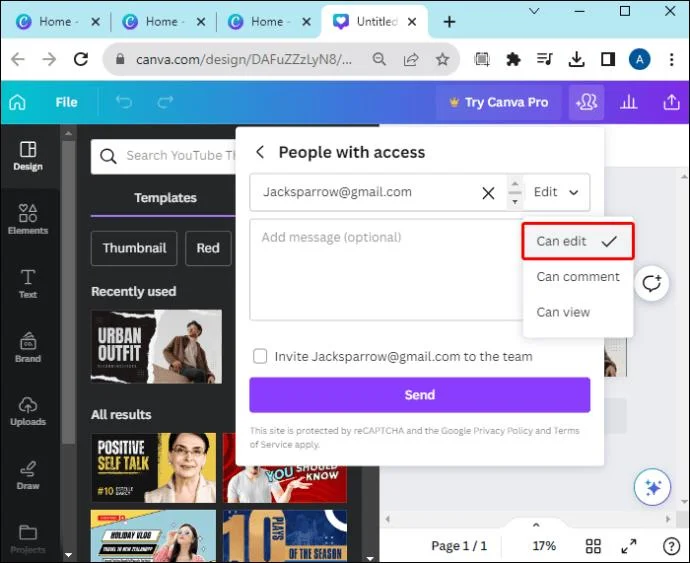This screenshot has height=563, width=690.
Task: Switch to the Untitled design tab
Action: (x=374, y=22)
